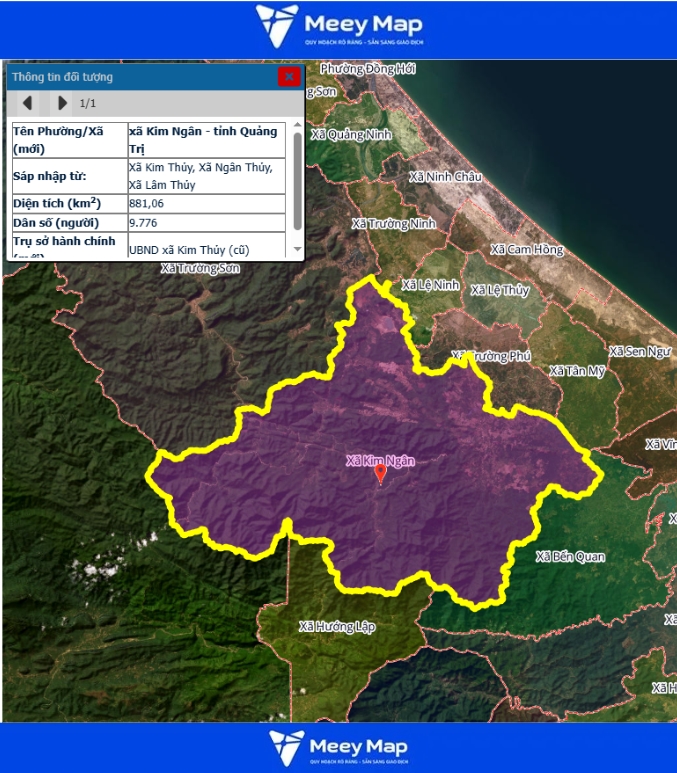677x773 pixels.
Task: Click the bottom Meey Map logo
Action: click(x=338, y=747)
